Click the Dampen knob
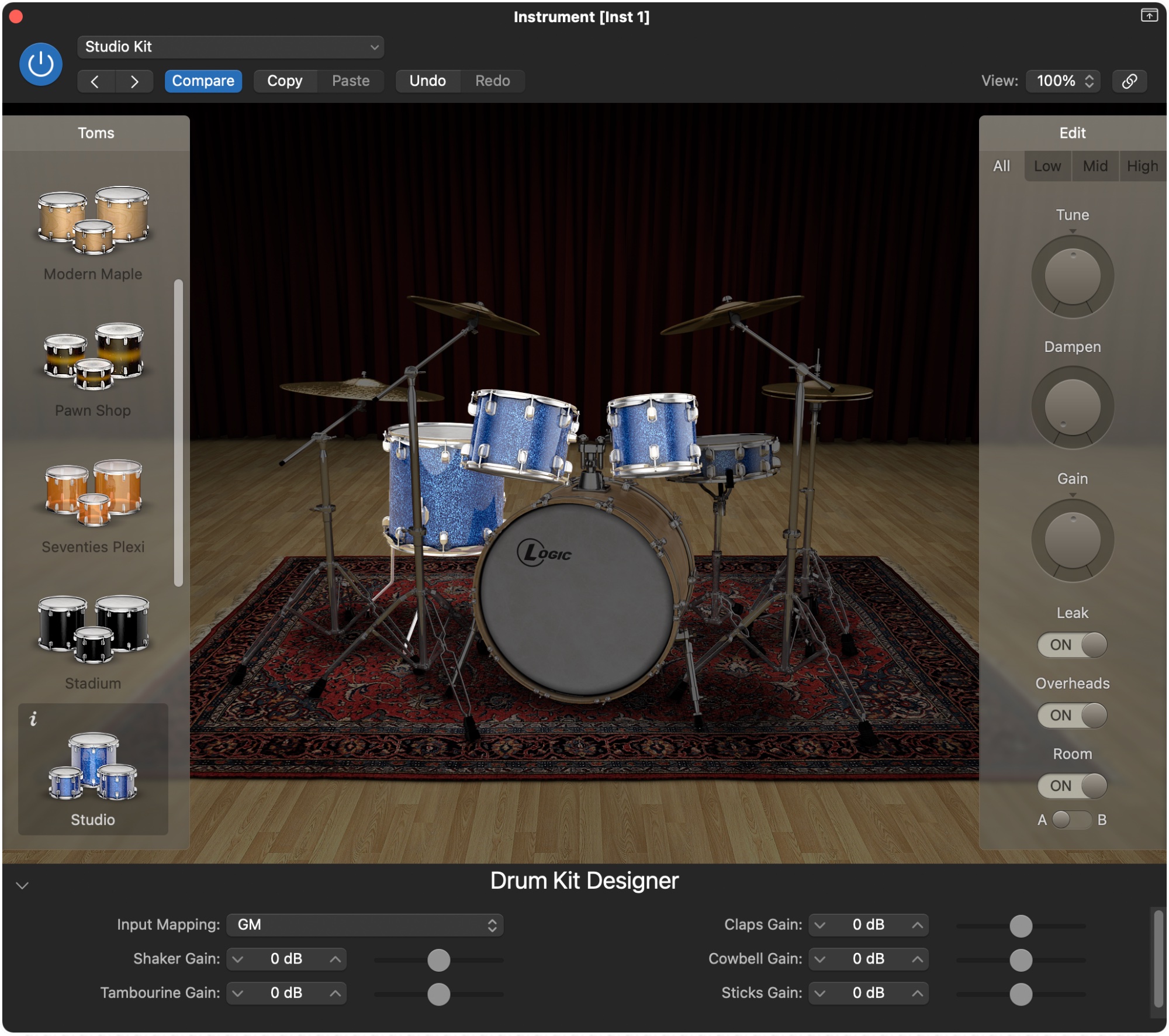 (x=1072, y=408)
